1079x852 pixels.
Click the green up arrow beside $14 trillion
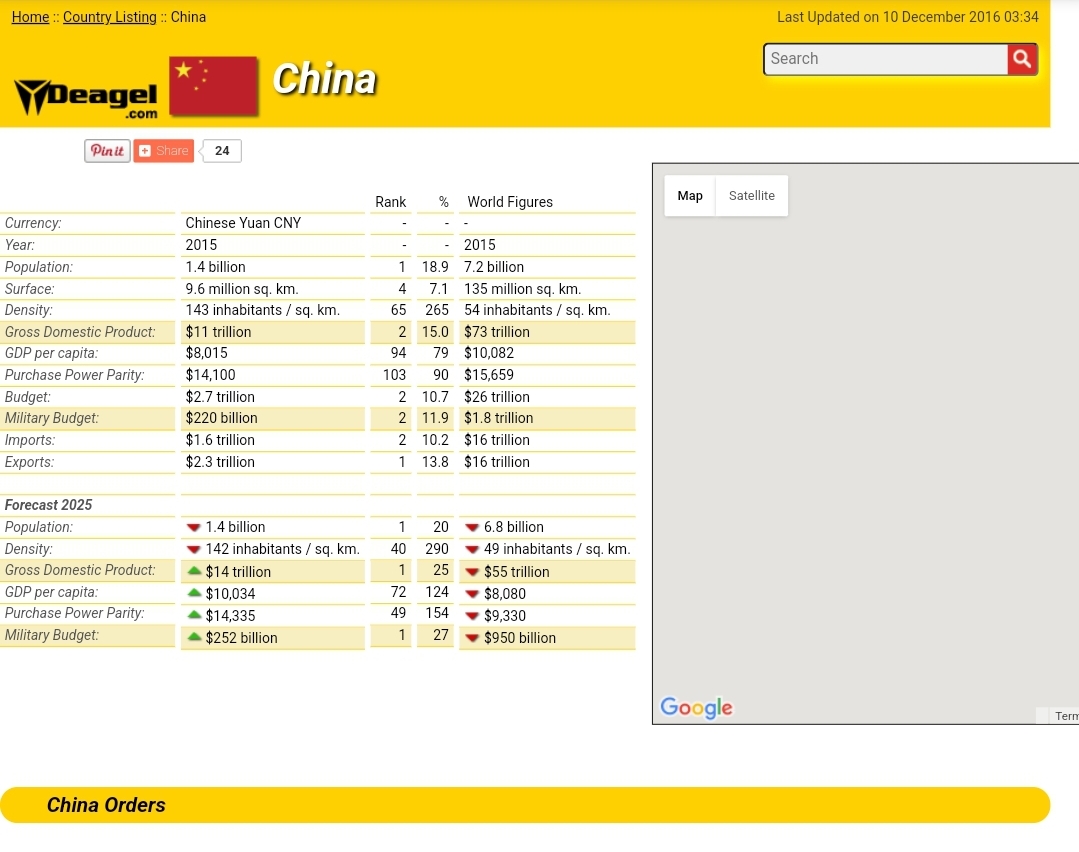(x=195, y=571)
